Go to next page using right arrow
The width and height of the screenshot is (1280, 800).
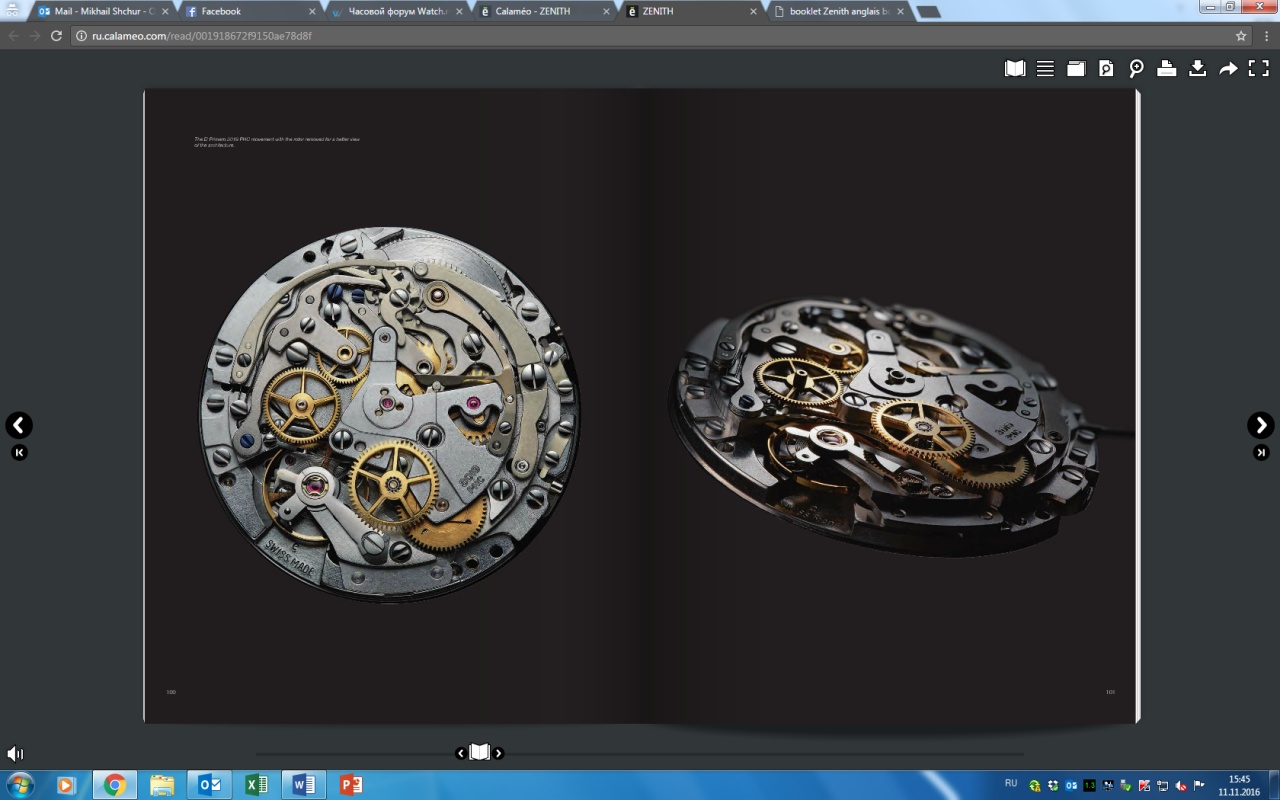pos(1260,425)
